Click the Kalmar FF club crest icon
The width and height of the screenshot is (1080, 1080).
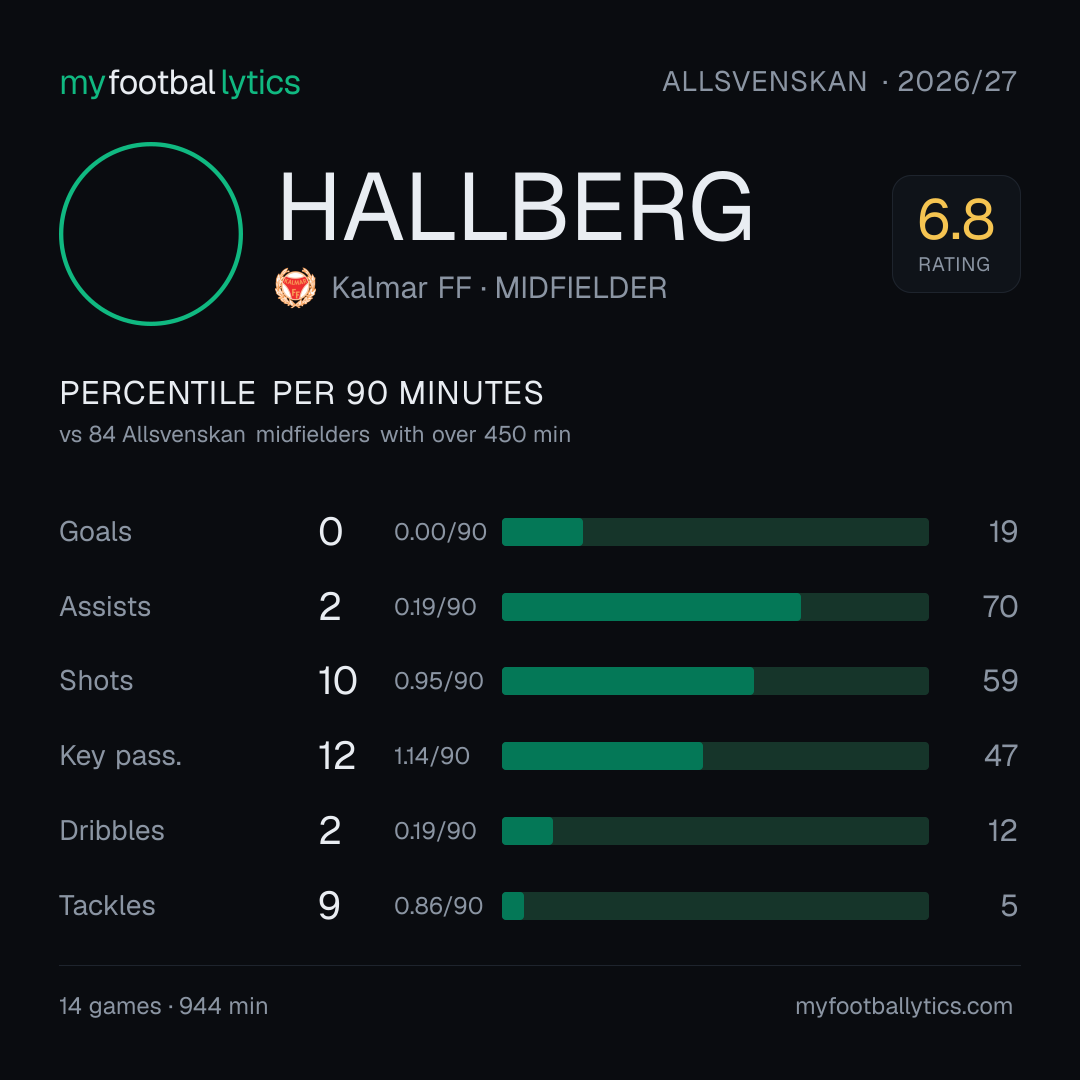(295, 287)
